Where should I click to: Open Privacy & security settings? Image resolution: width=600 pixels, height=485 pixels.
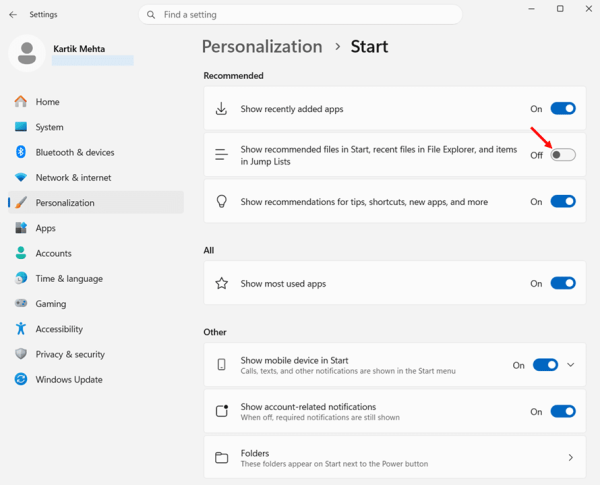pyautogui.click(x=70, y=354)
